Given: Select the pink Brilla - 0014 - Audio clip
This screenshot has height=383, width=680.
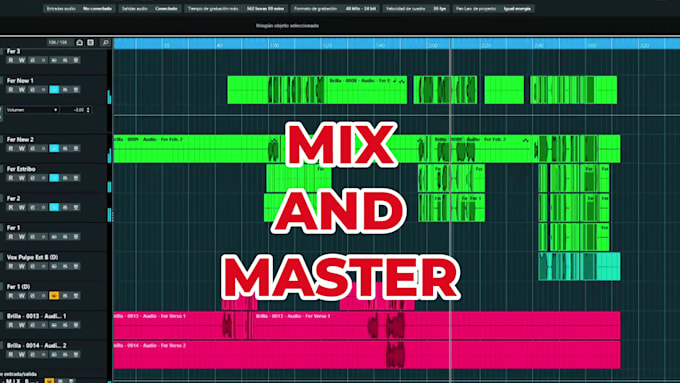Looking at the screenshot, I should click(x=367, y=354).
